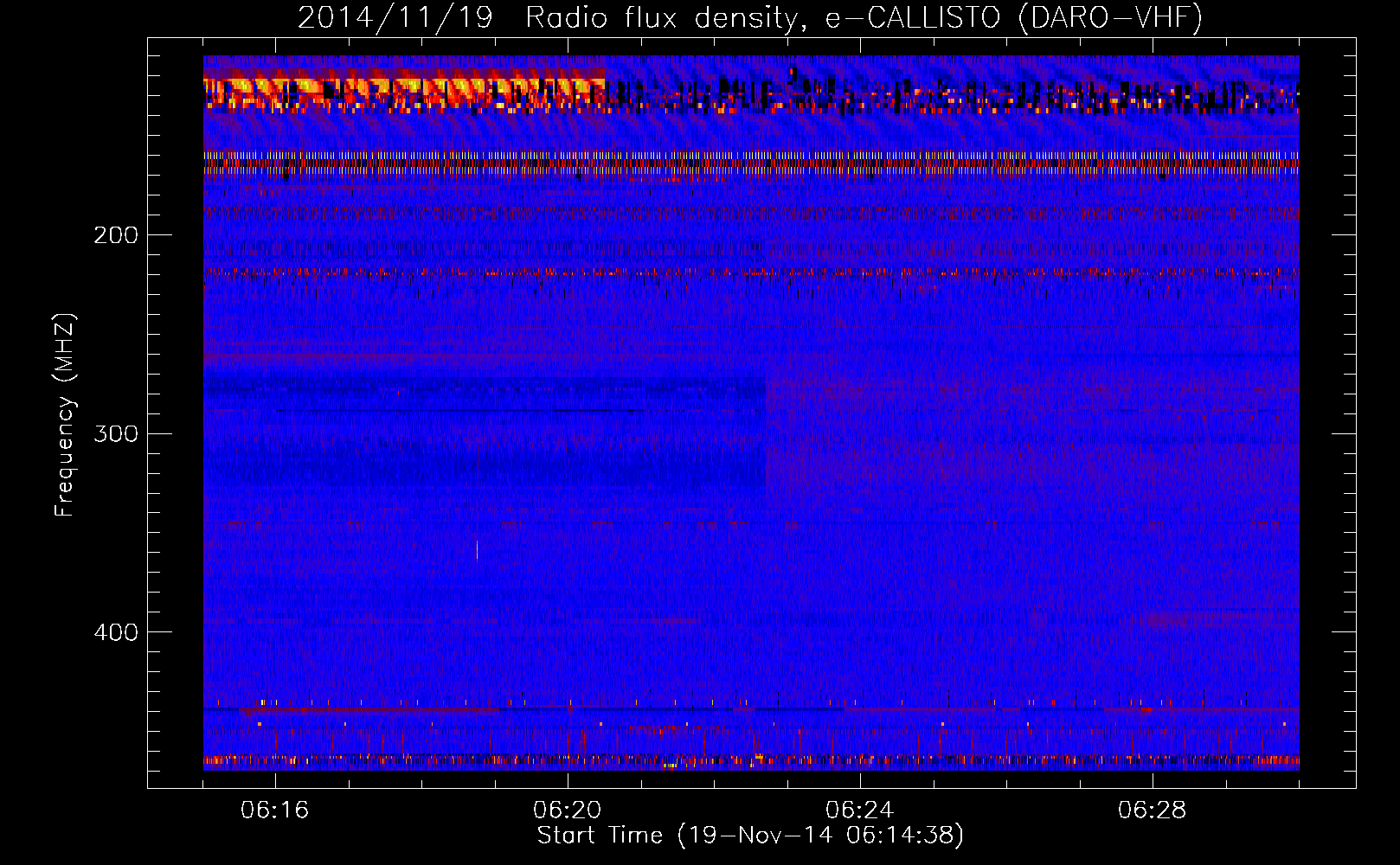Click the 'Start Time (19-Nov-14 06:14:38)' axis label
This screenshot has width=1400, height=865.
[x=750, y=836]
